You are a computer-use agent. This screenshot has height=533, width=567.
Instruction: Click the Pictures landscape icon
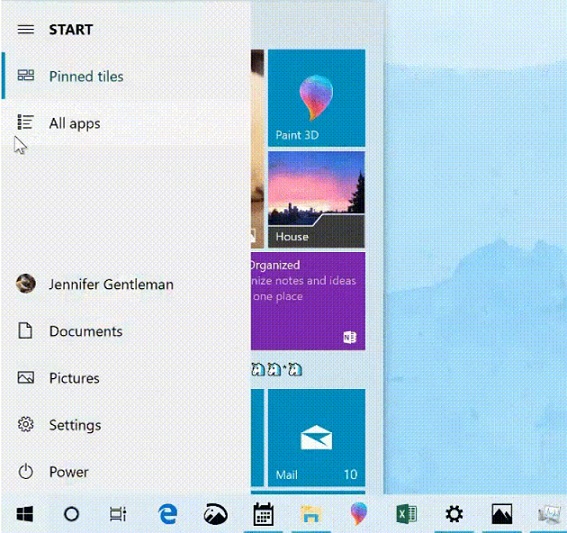pos(26,378)
